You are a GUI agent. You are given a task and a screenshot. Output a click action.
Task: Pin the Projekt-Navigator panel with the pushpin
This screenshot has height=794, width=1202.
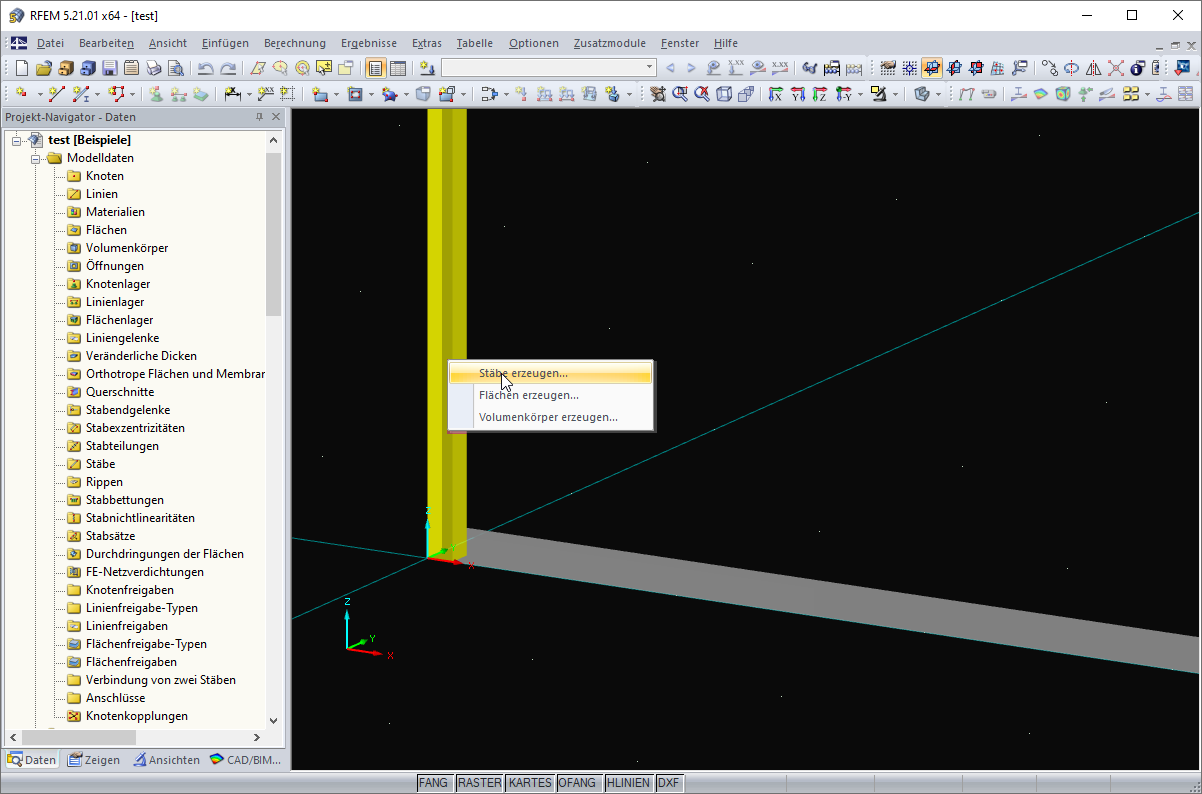click(259, 117)
